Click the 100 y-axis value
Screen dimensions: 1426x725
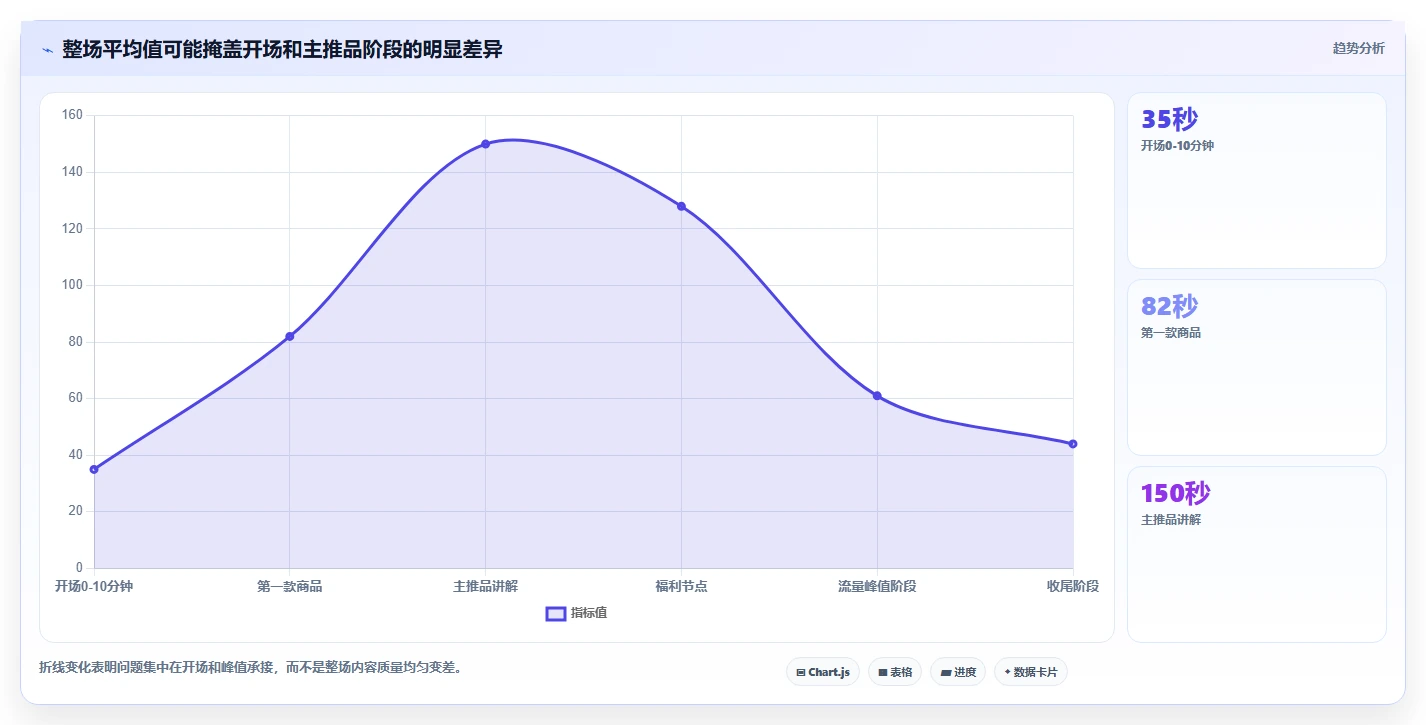[72, 285]
